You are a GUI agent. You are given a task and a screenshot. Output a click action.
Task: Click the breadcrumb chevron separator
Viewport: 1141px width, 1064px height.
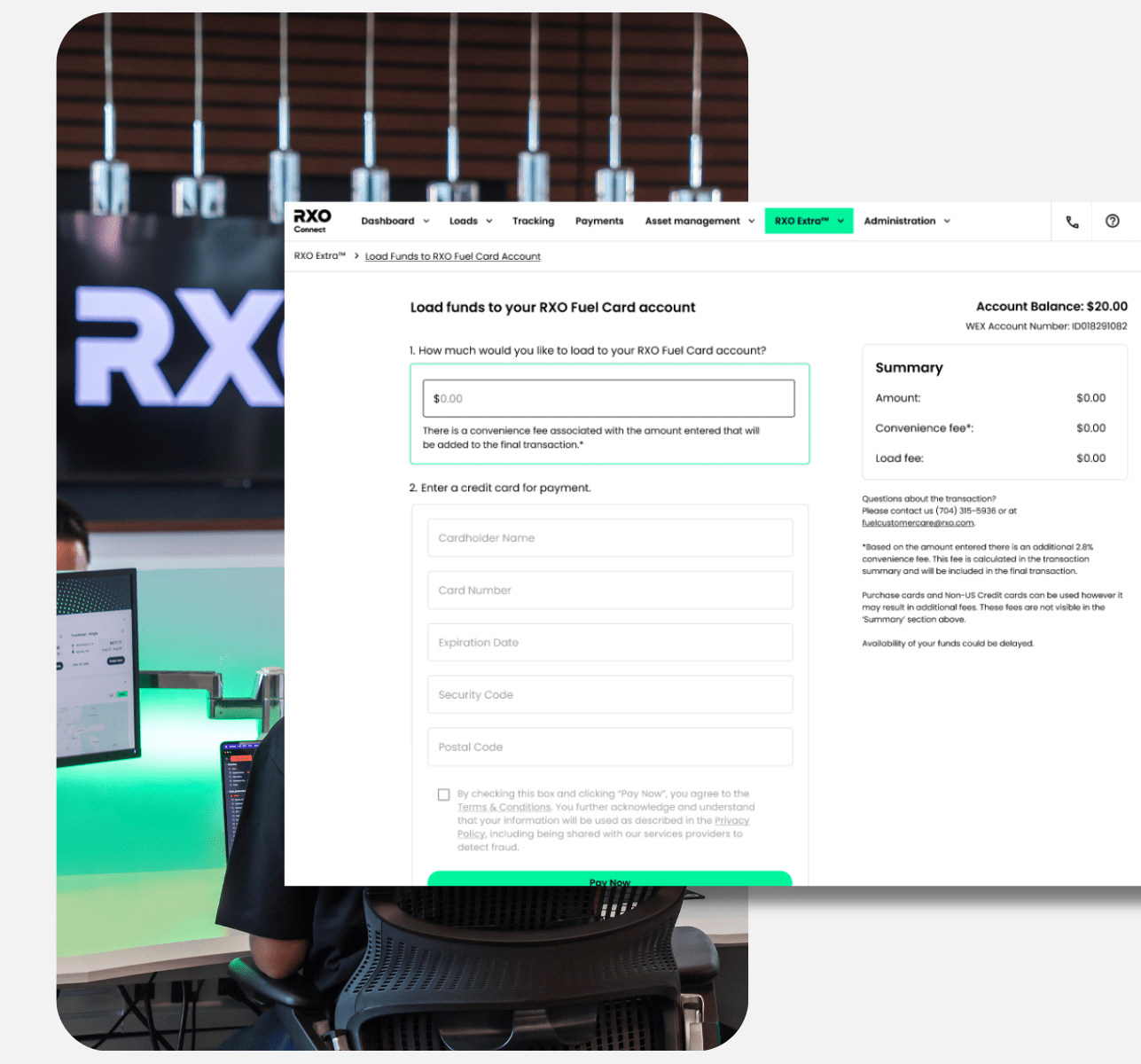click(356, 255)
